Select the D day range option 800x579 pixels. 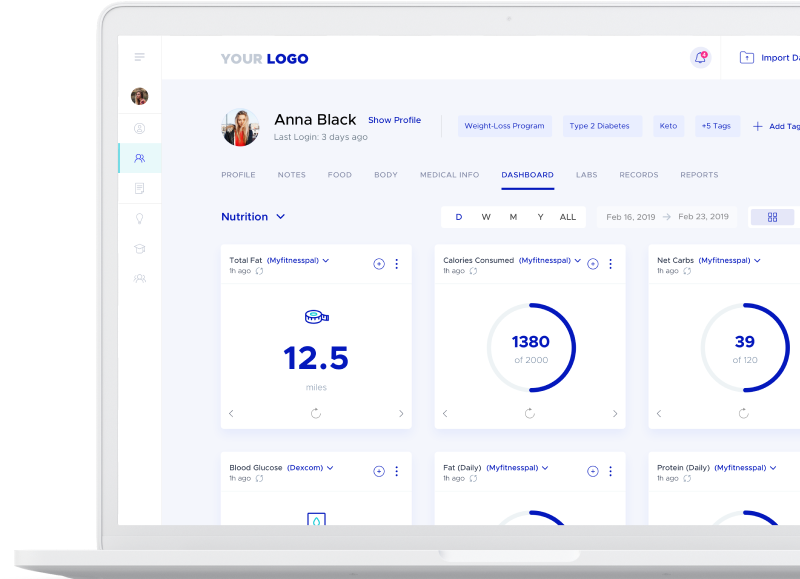point(459,217)
